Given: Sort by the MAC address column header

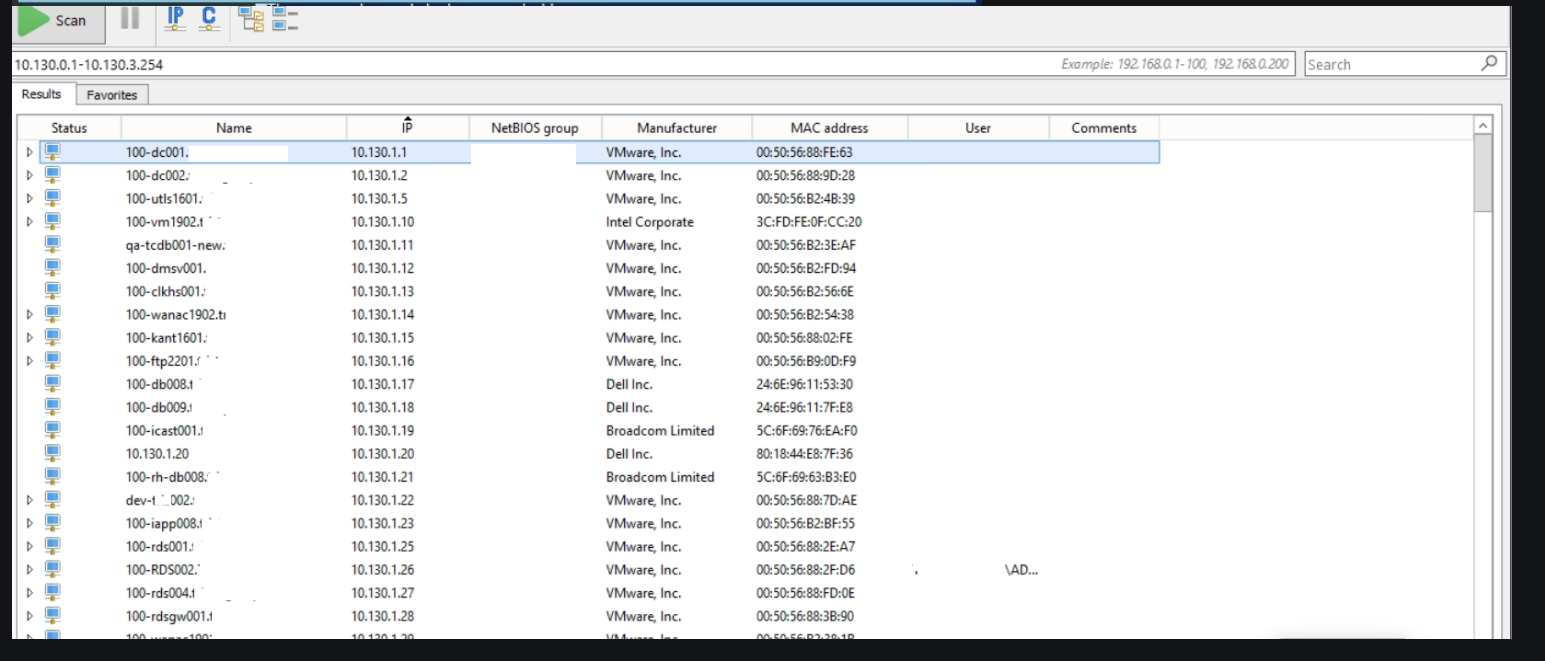Looking at the screenshot, I should pos(829,128).
